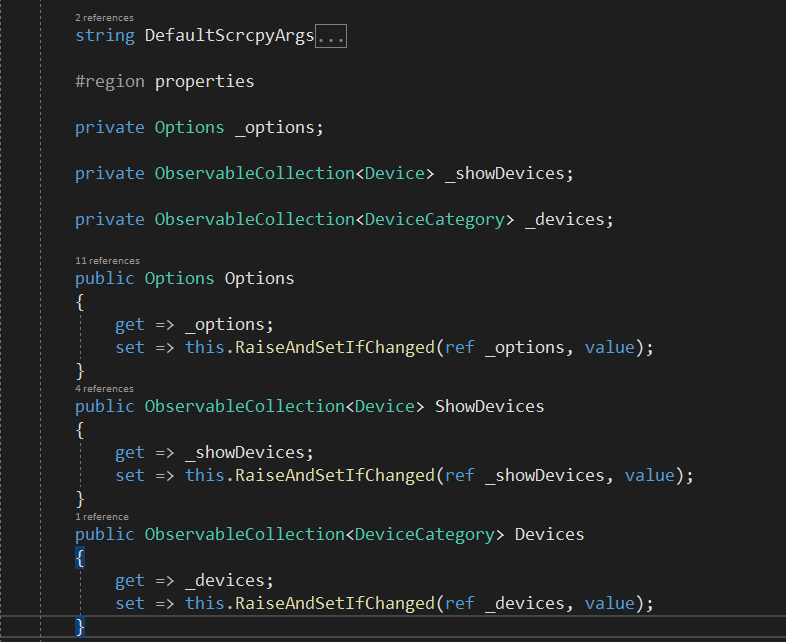Click 'get' in the Devices property

(x=129, y=580)
